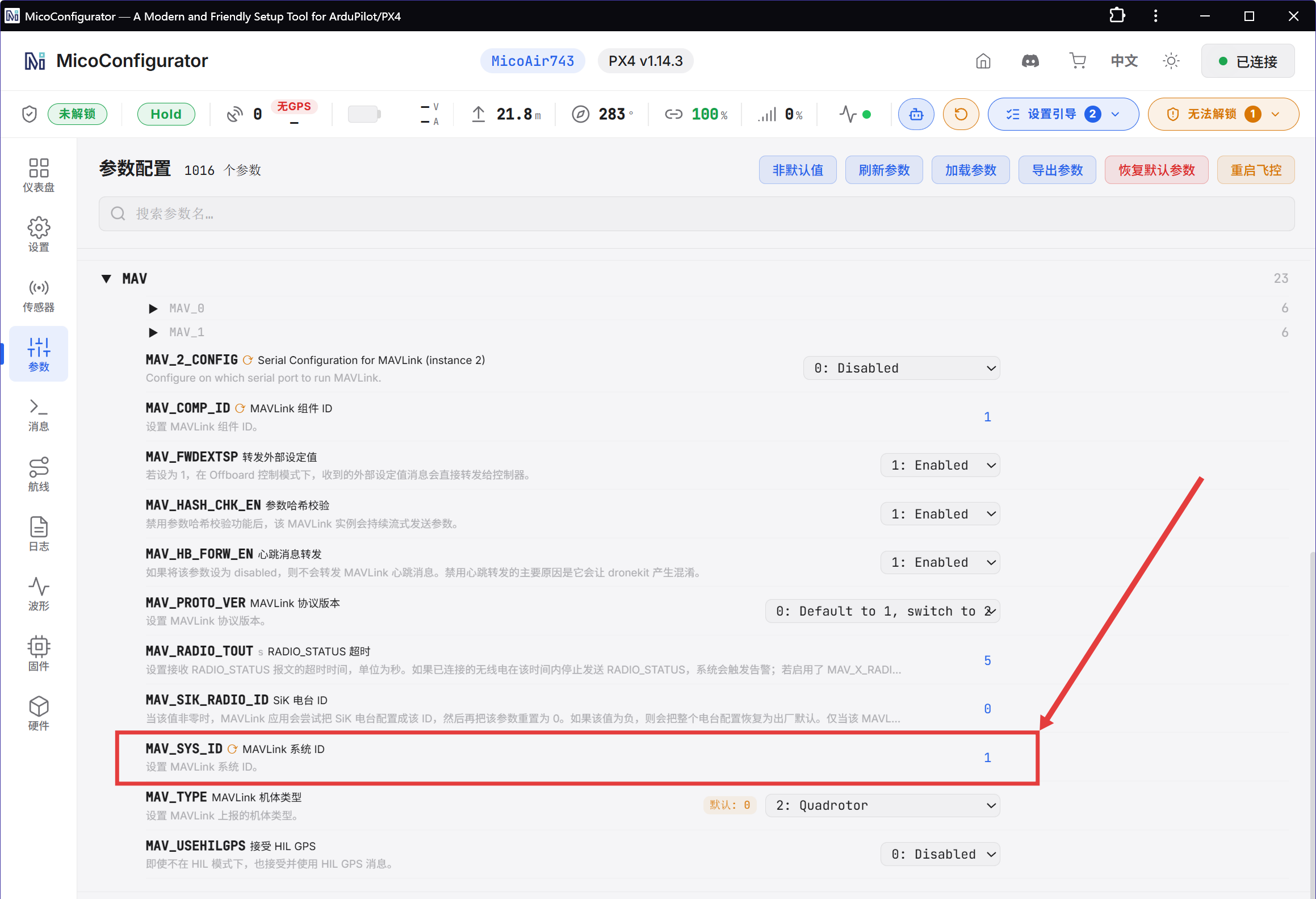Edit the MAV_COMP_ID value 1

coord(987,417)
